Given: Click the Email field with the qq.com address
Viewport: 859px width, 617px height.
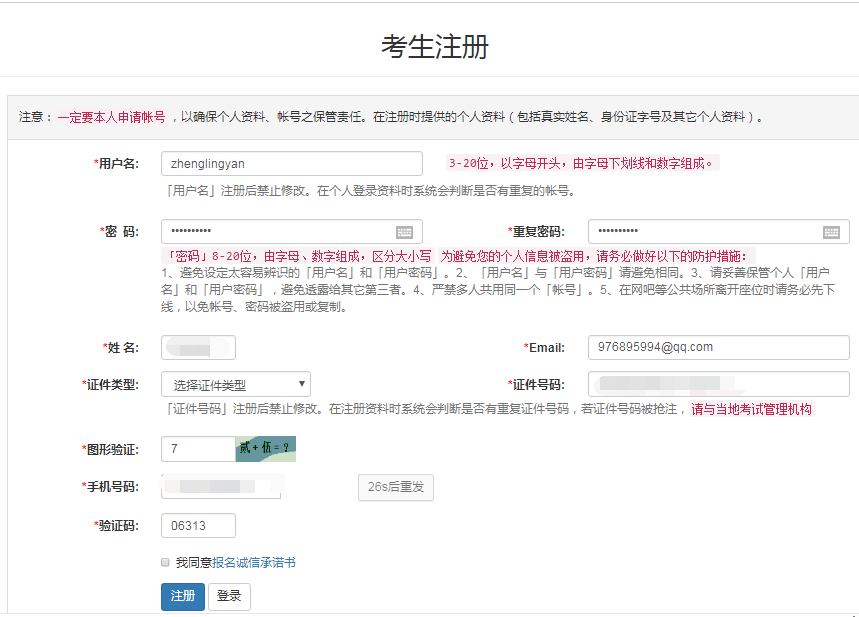Looking at the screenshot, I should click(718, 347).
